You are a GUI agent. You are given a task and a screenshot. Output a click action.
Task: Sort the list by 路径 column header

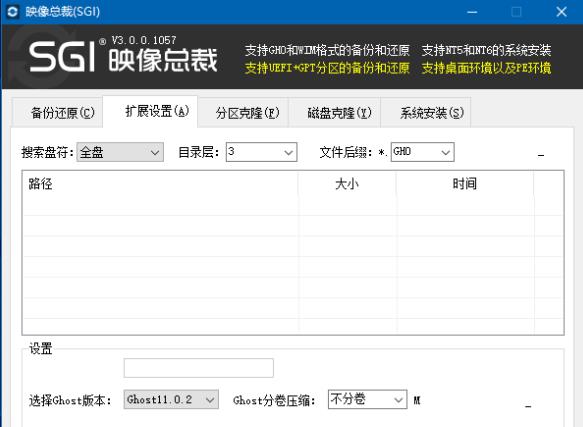(x=161, y=184)
